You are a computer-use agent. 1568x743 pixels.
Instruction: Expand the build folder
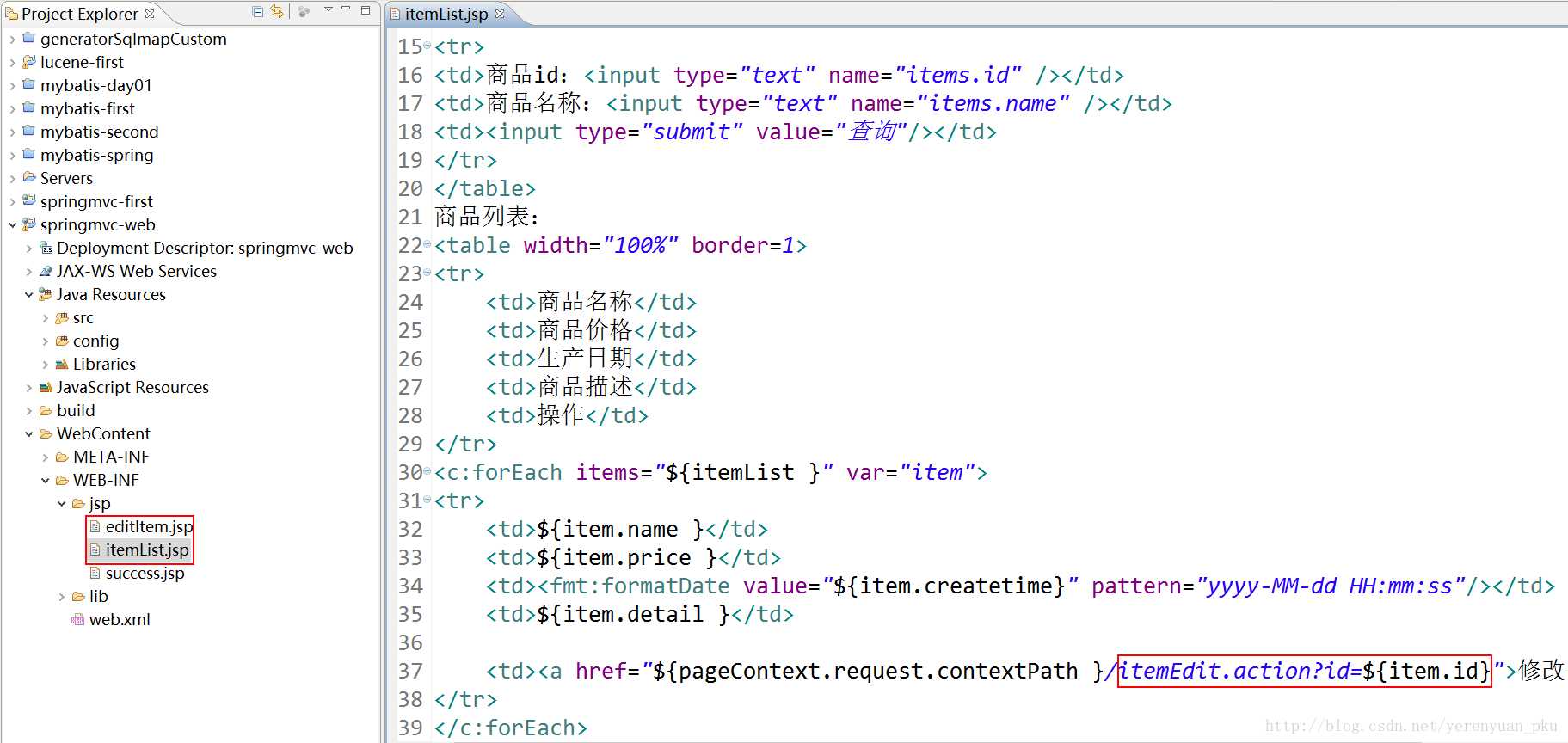tap(28, 411)
